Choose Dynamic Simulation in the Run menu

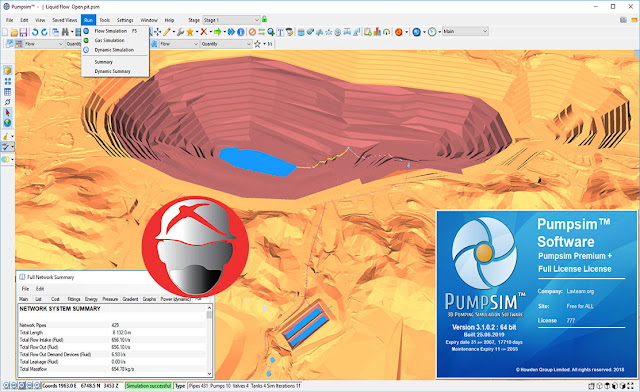point(115,50)
